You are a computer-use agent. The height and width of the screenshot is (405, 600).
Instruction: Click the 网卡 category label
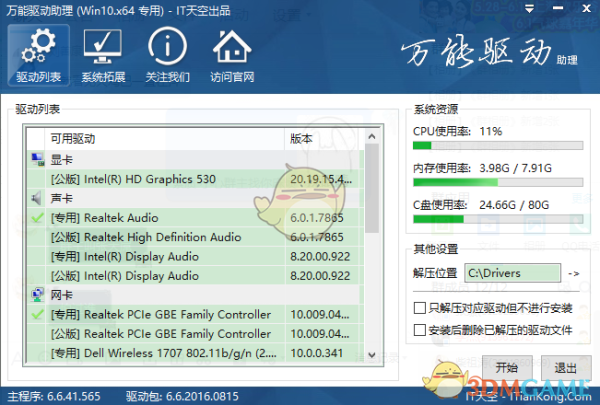click(x=61, y=295)
